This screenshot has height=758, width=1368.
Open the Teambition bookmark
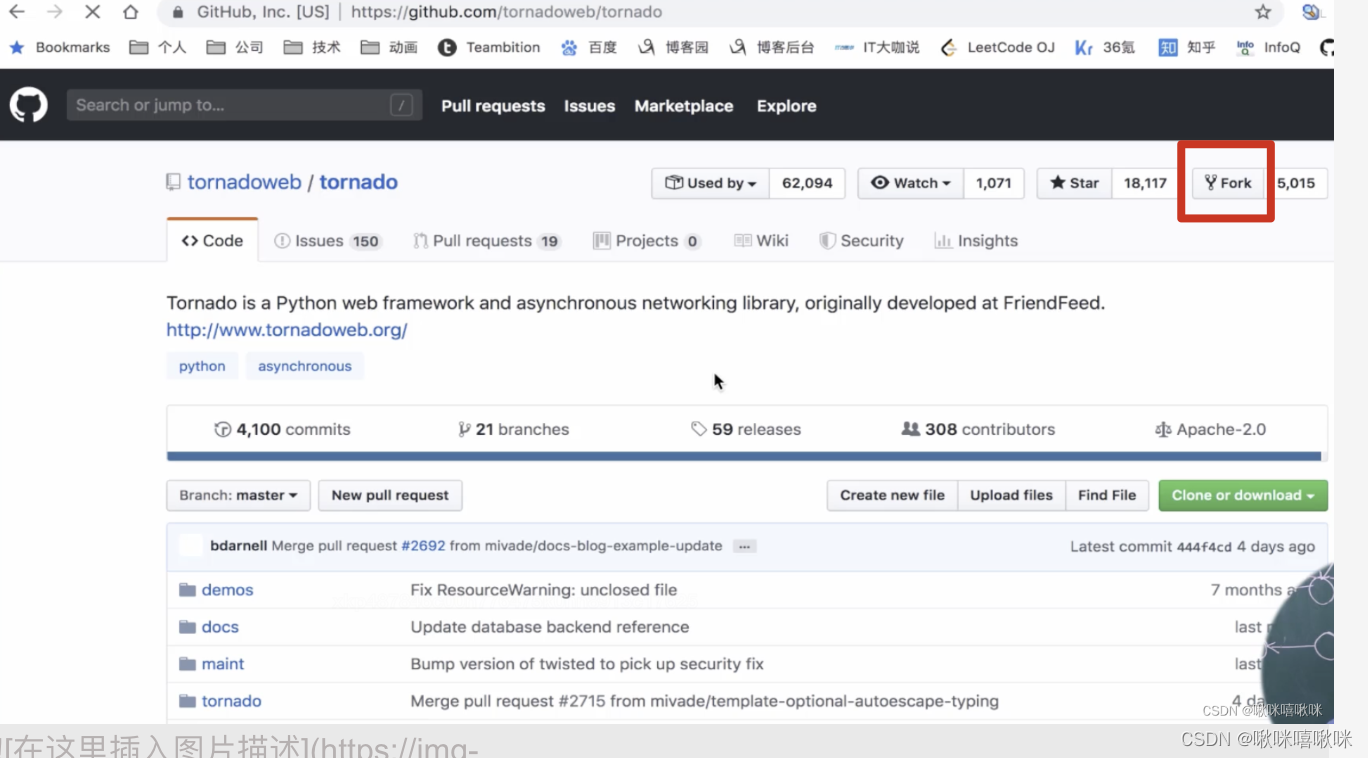coord(489,47)
